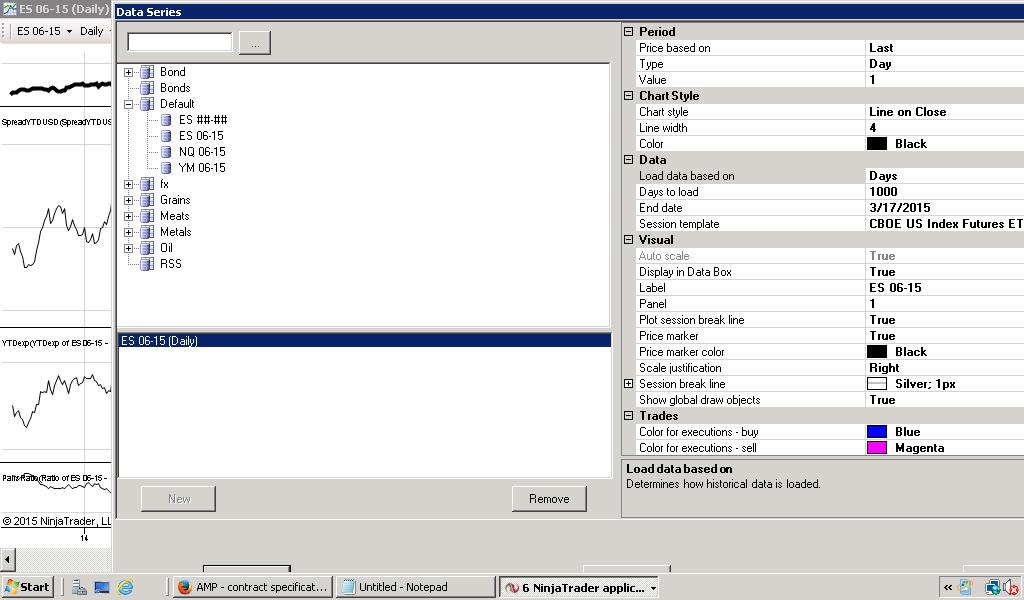Click the chart scroll left arrow
The width and height of the screenshot is (1024, 600).
7,560
